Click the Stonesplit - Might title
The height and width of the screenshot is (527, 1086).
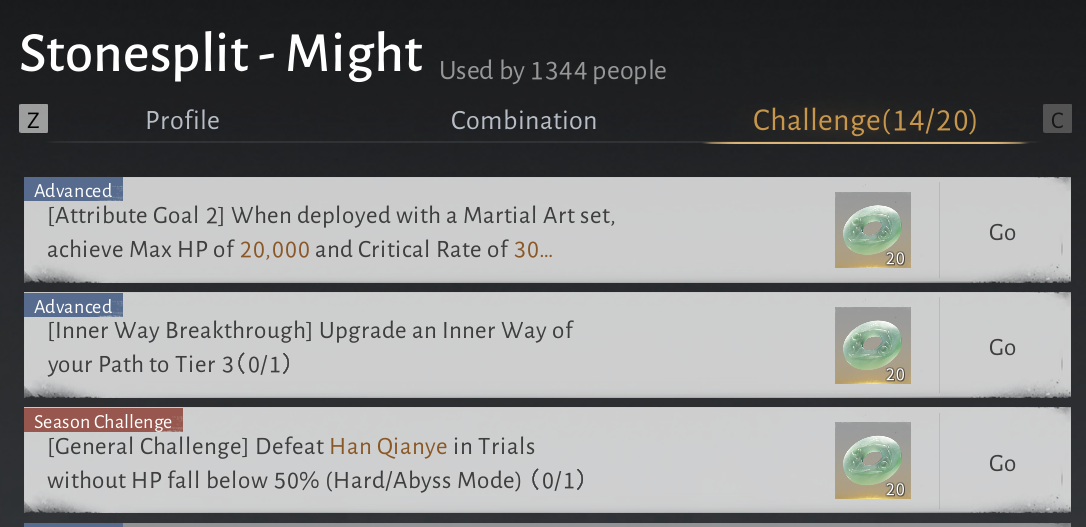[x=221, y=53]
